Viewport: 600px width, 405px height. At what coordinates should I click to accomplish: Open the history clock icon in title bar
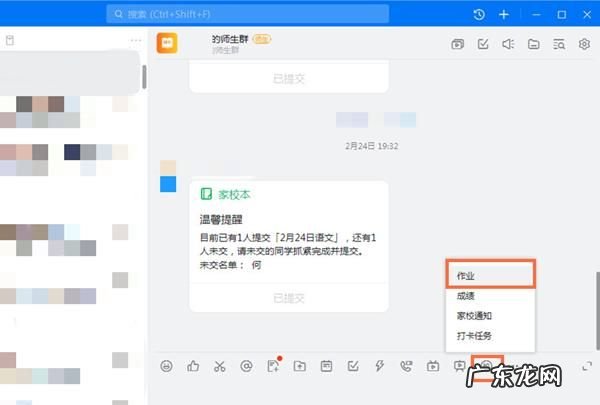click(479, 15)
